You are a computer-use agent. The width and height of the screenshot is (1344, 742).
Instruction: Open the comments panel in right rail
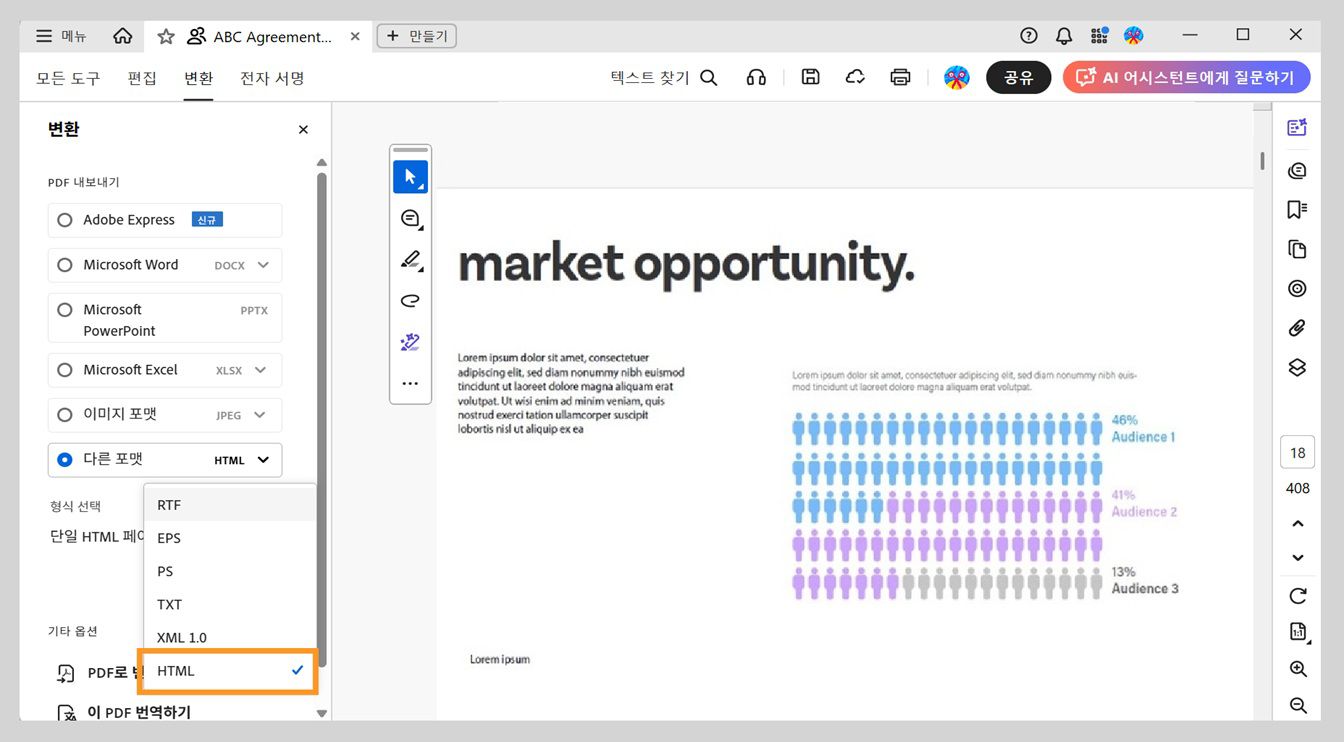point(1297,170)
